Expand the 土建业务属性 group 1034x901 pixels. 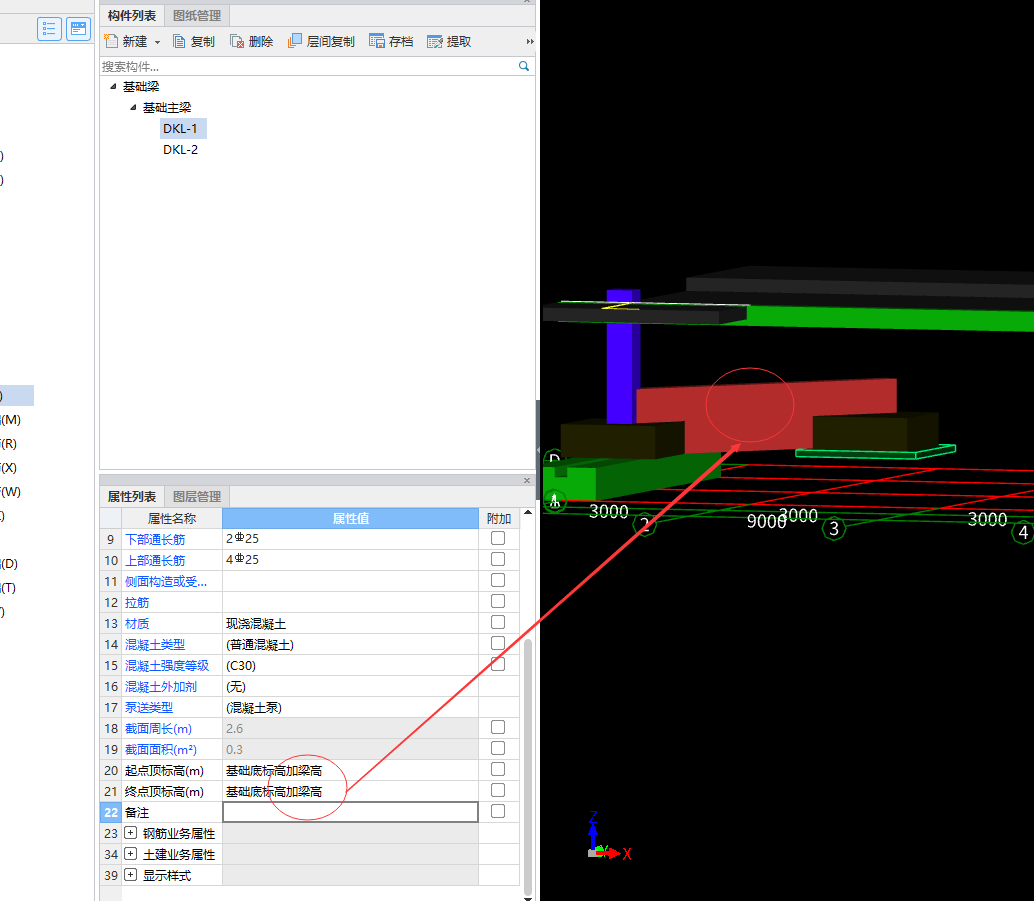click(131, 854)
